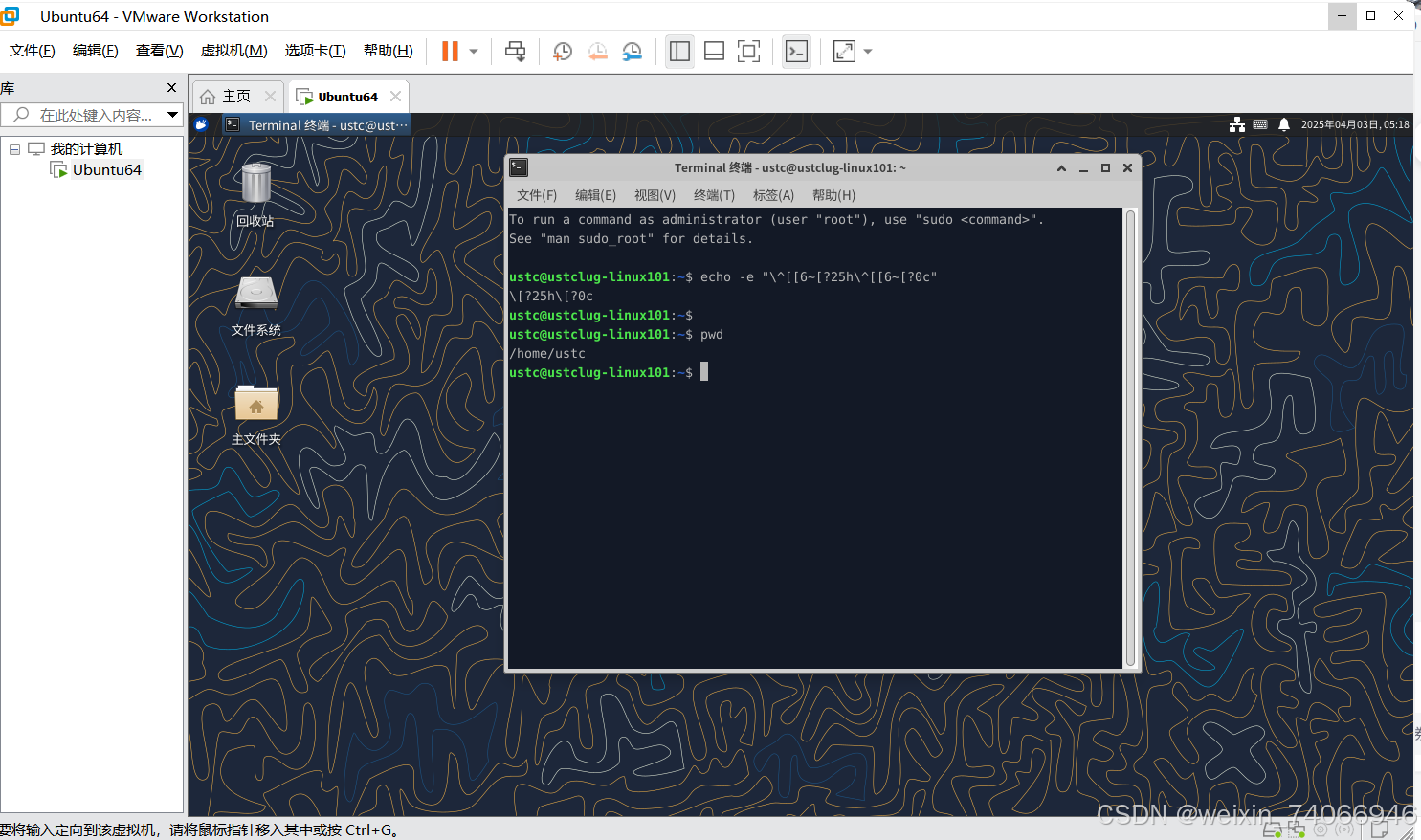Toggle the thumbnail bar view
The image size is (1421, 840).
(x=714, y=52)
